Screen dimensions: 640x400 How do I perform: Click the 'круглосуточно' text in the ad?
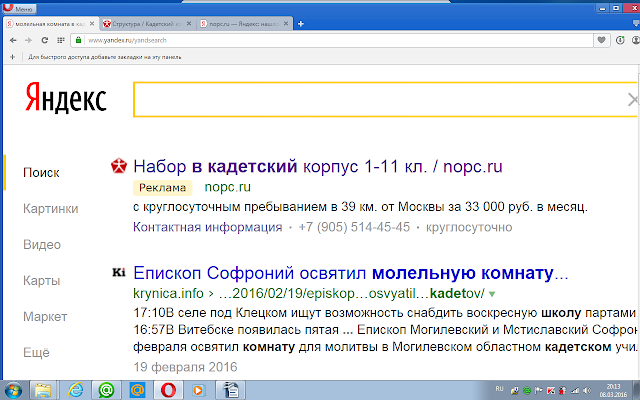[469, 227]
